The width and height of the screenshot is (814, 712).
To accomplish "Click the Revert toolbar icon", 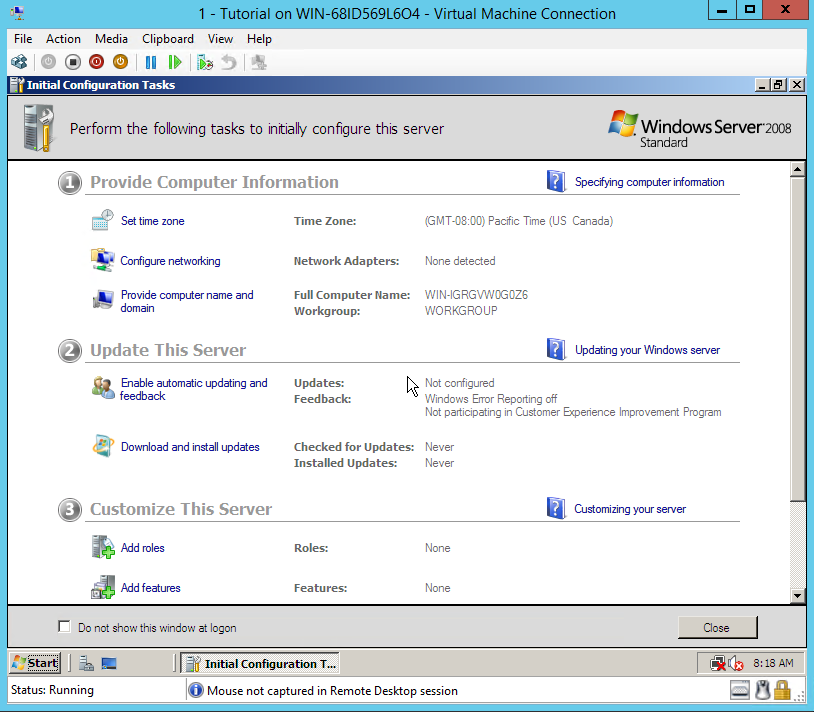I will coord(229,62).
